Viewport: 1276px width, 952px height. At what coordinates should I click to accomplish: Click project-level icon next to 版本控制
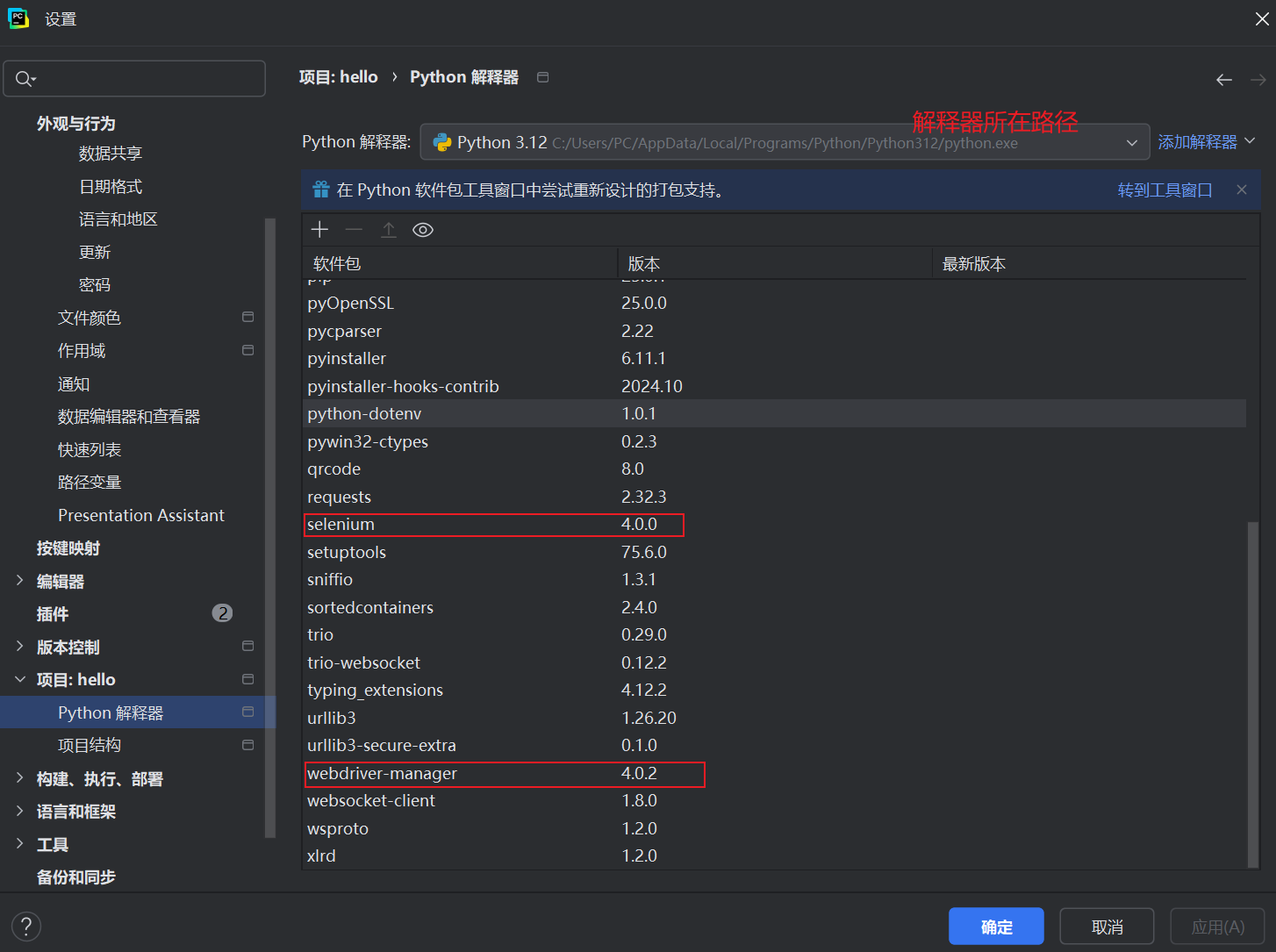(248, 646)
